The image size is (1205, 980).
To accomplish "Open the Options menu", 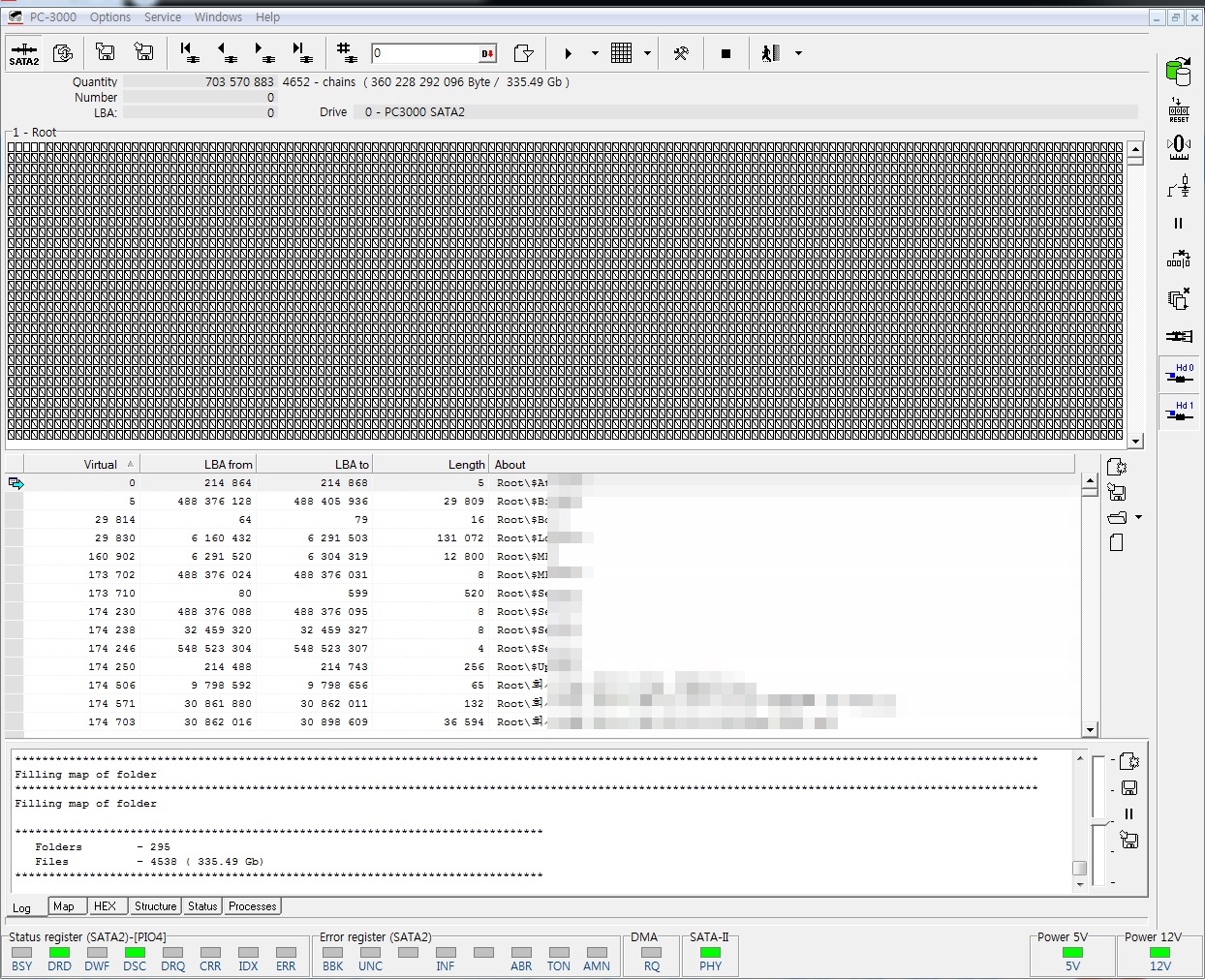I will pos(110,17).
